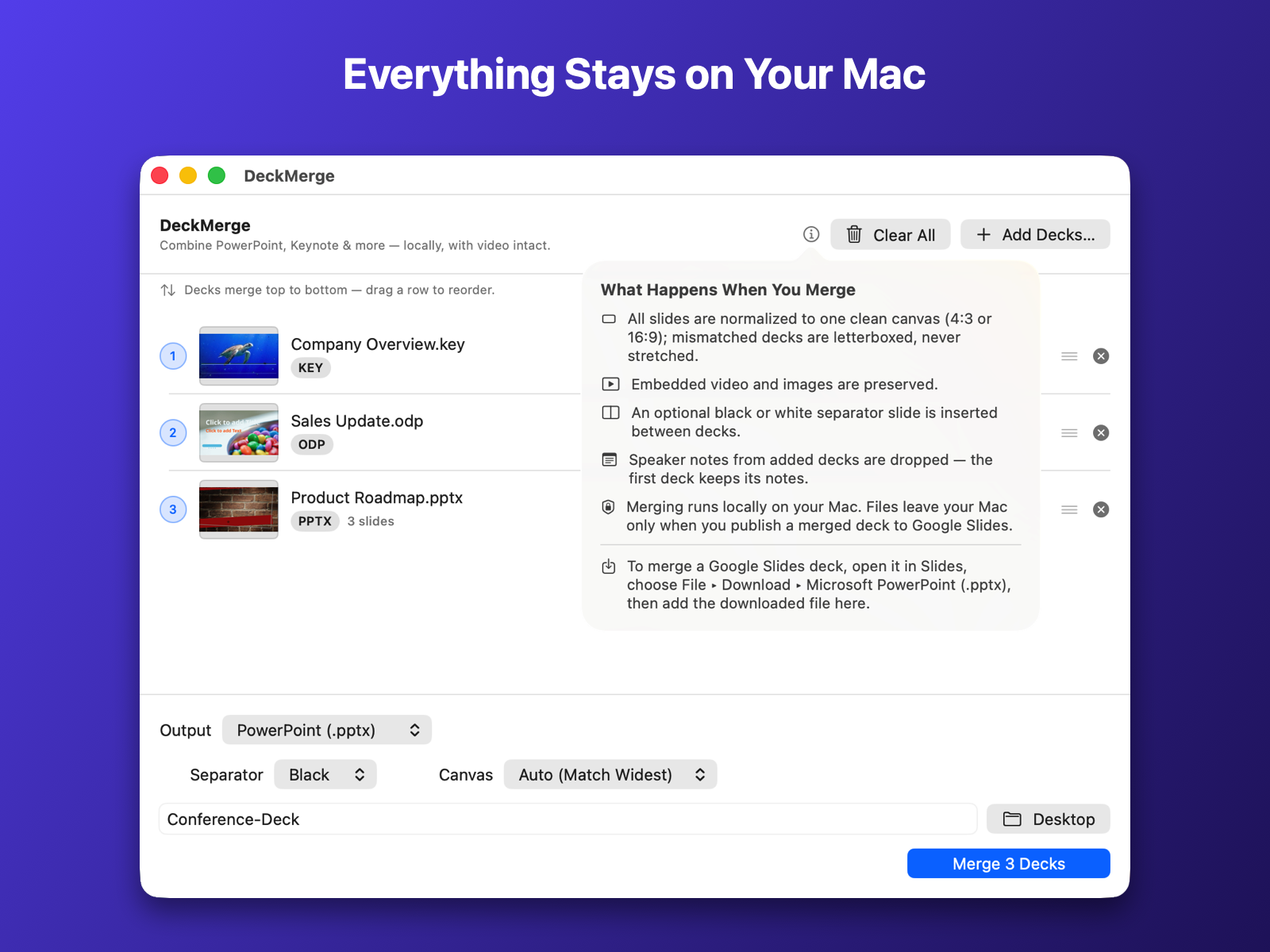Click the Separator label
The image size is (1270, 952).
pyautogui.click(x=226, y=775)
